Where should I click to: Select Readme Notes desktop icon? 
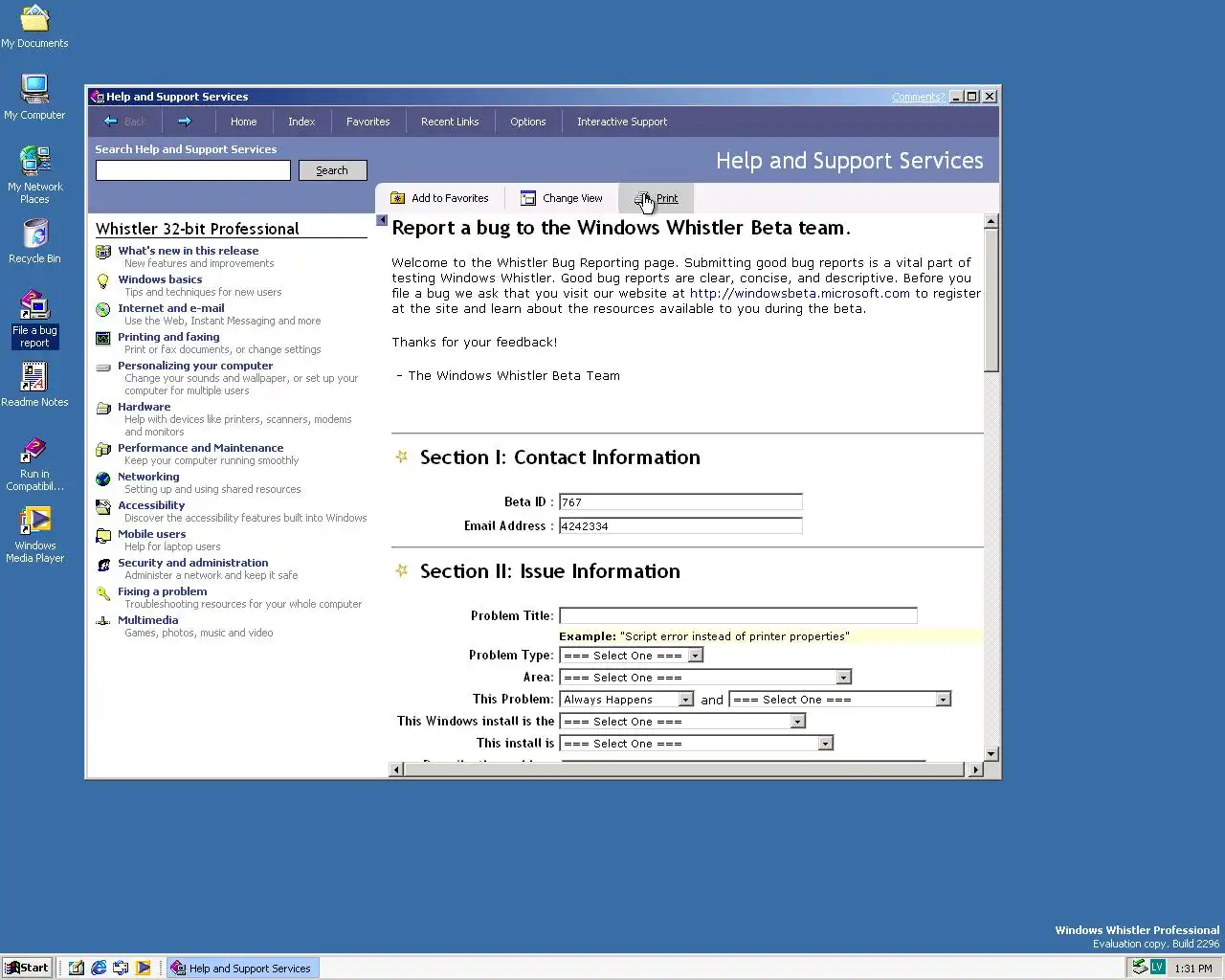34,385
